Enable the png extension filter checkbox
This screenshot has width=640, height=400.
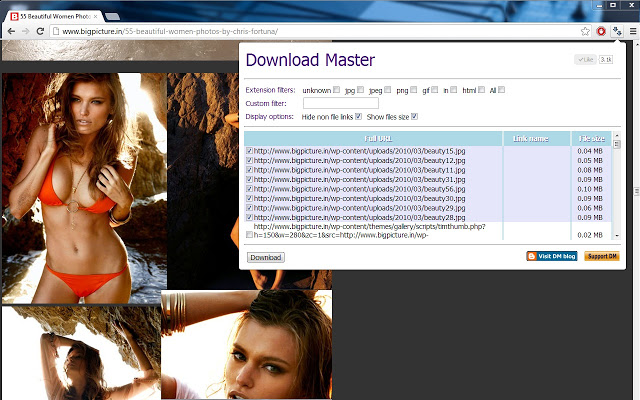[414, 90]
